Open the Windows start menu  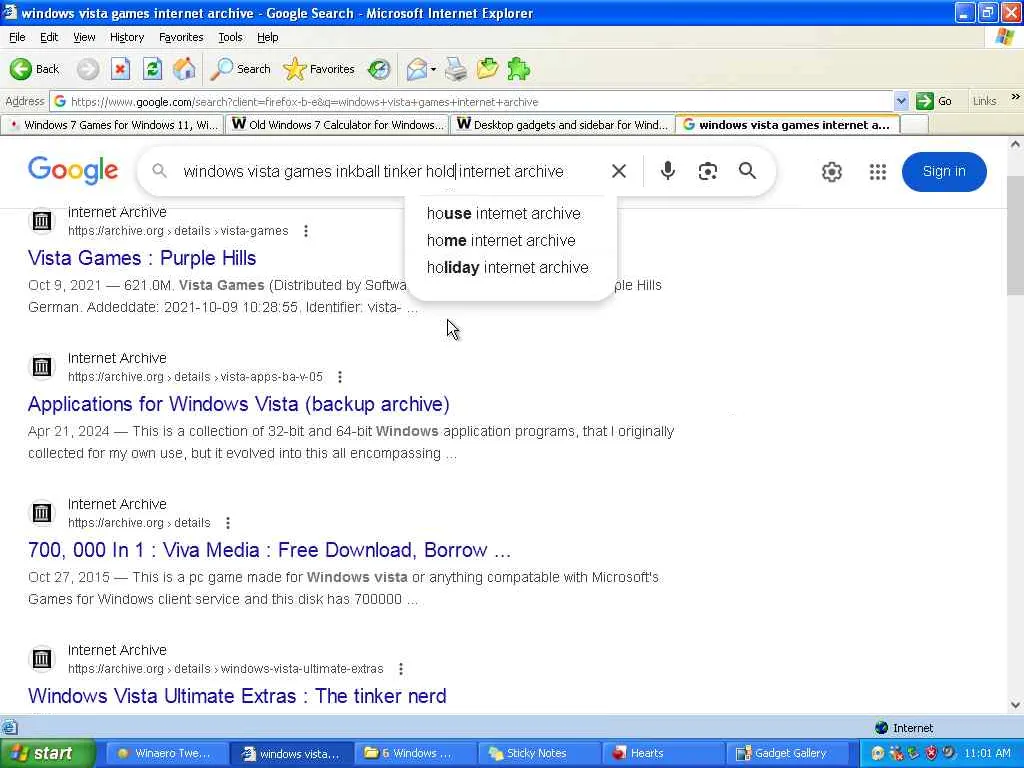[x=47, y=753]
